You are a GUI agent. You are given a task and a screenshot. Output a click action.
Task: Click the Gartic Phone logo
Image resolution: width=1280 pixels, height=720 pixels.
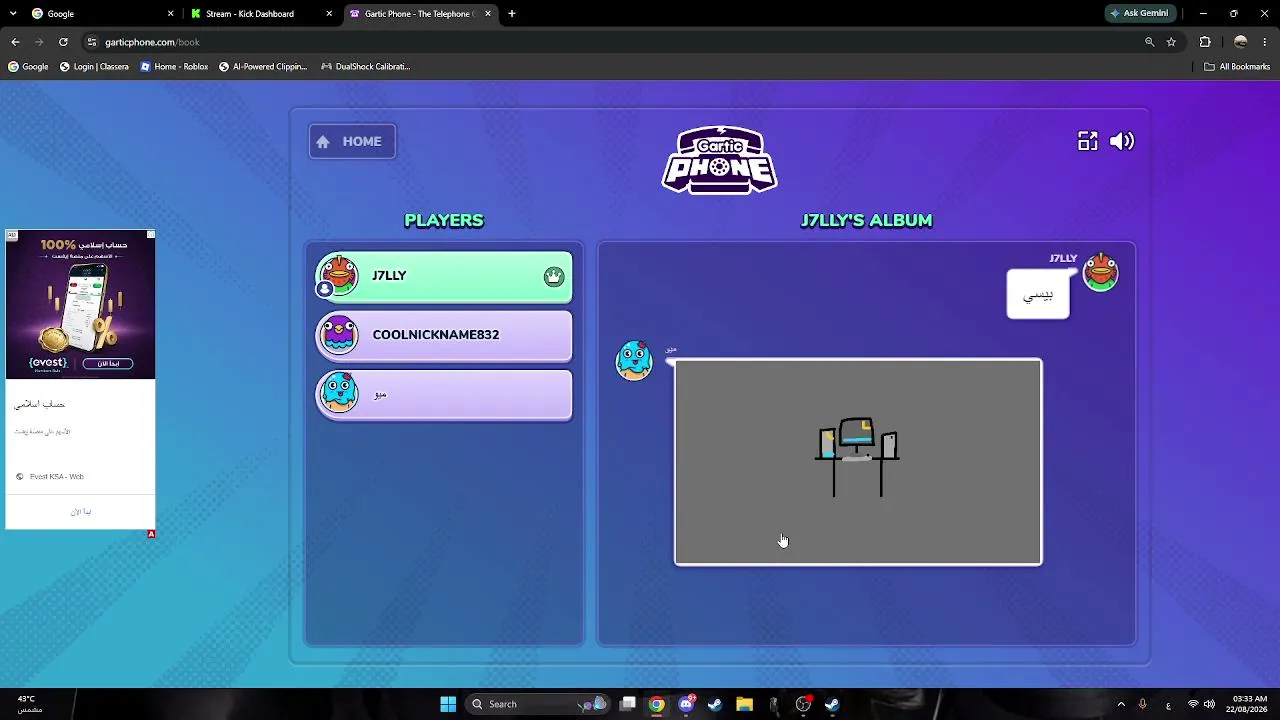[719, 160]
